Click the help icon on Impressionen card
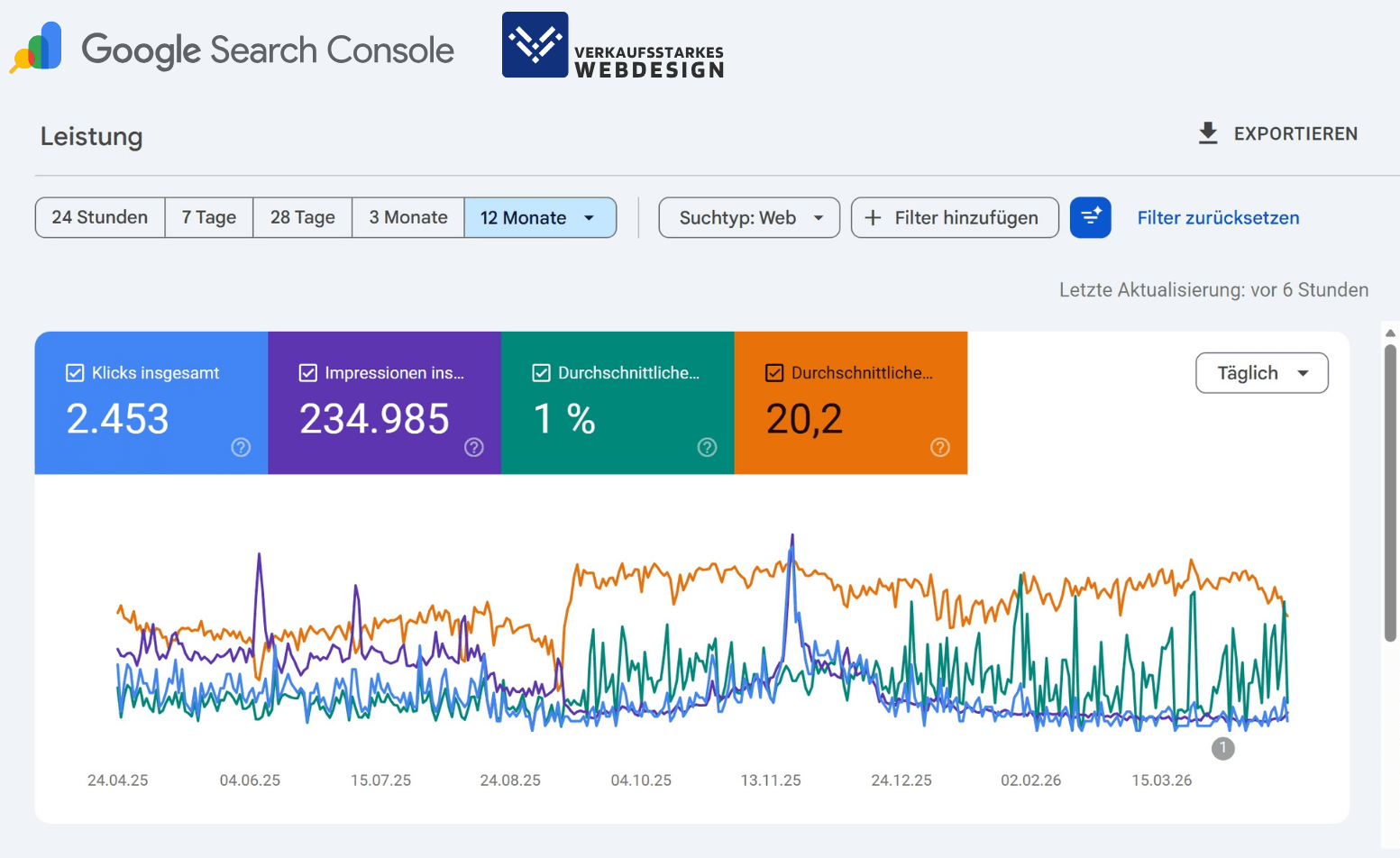The width and height of the screenshot is (1400, 858). (473, 447)
